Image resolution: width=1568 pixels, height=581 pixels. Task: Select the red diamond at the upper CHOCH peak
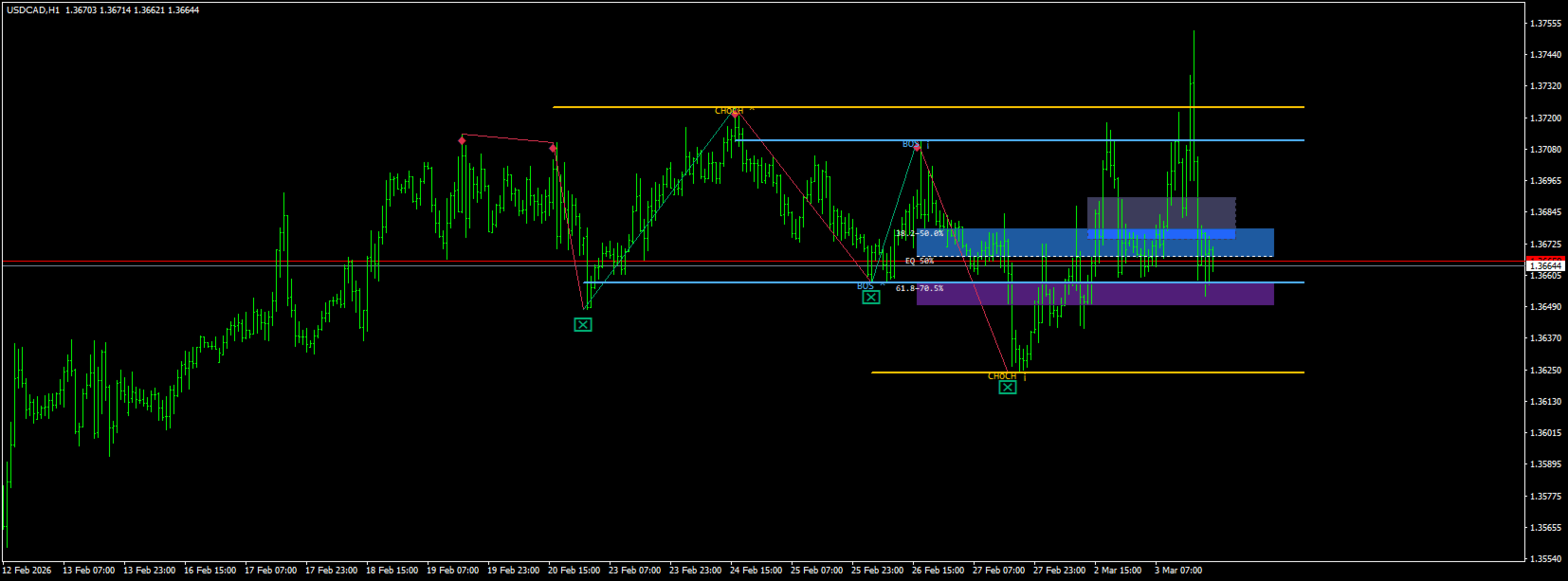click(x=736, y=113)
